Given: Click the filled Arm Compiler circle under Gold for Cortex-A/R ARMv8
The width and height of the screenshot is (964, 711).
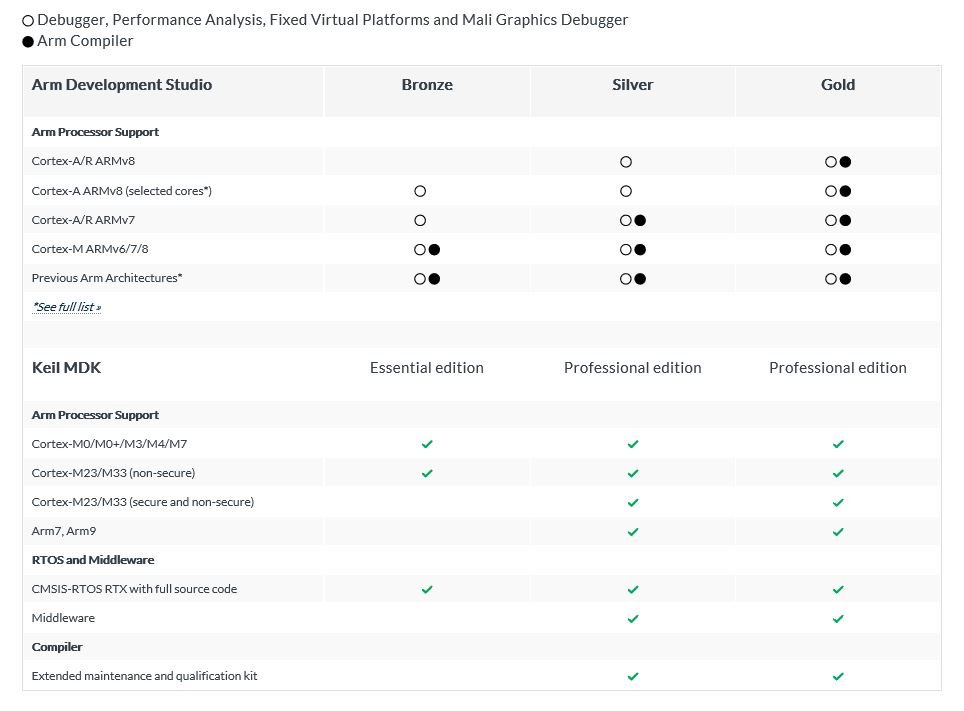Looking at the screenshot, I should (843, 161).
